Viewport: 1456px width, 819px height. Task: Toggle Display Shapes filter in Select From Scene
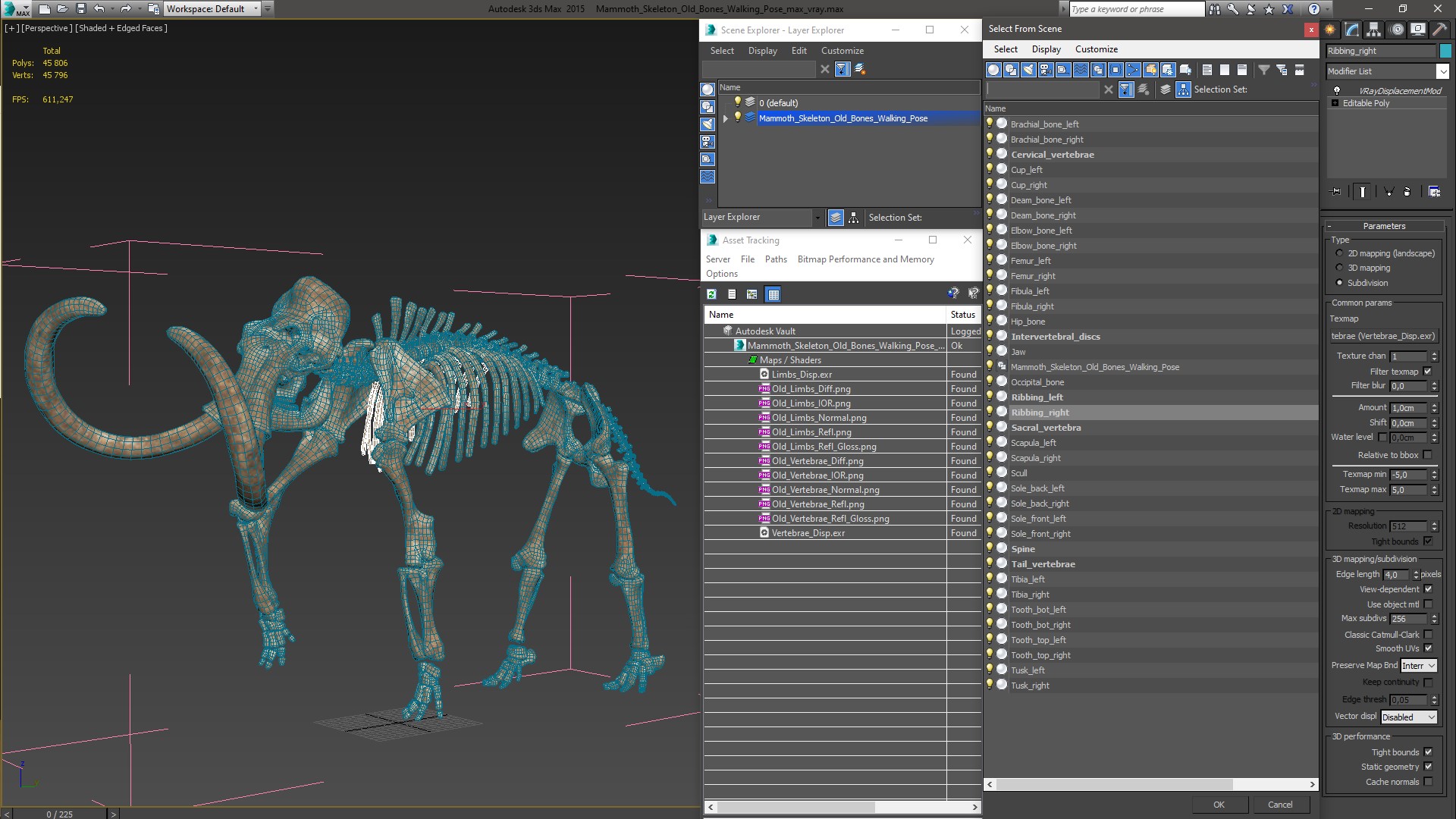coord(1011,70)
